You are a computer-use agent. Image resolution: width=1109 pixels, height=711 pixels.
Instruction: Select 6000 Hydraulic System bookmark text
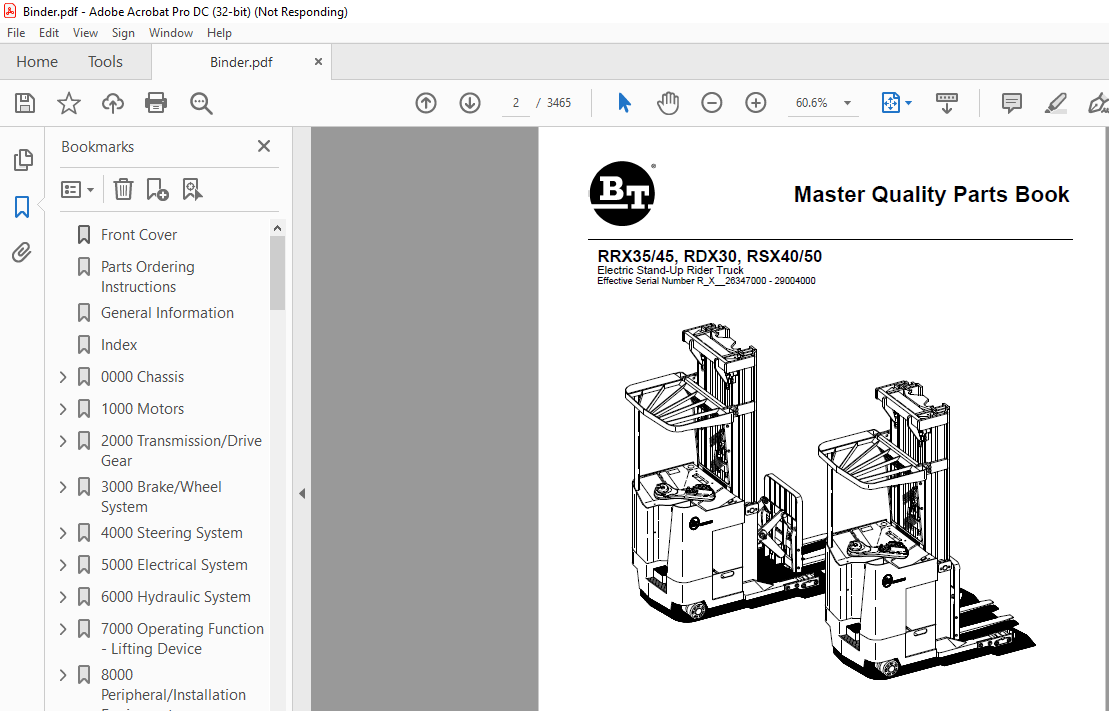pos(175,597)
